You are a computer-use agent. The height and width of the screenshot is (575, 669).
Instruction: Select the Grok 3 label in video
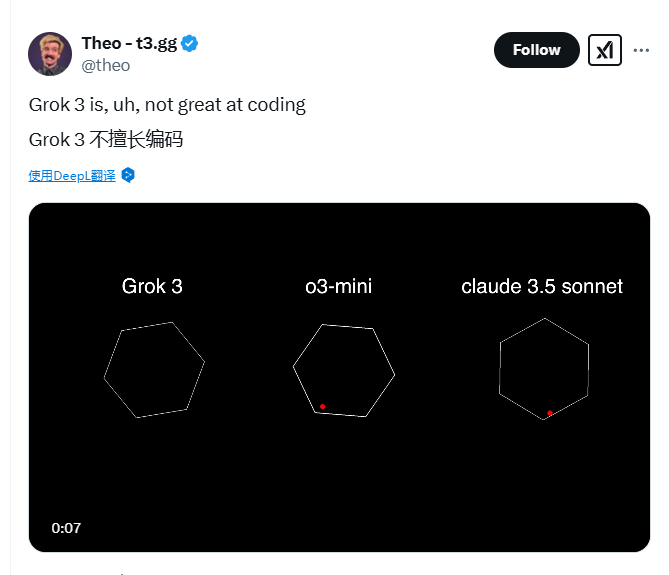click(x=152, y=286)
